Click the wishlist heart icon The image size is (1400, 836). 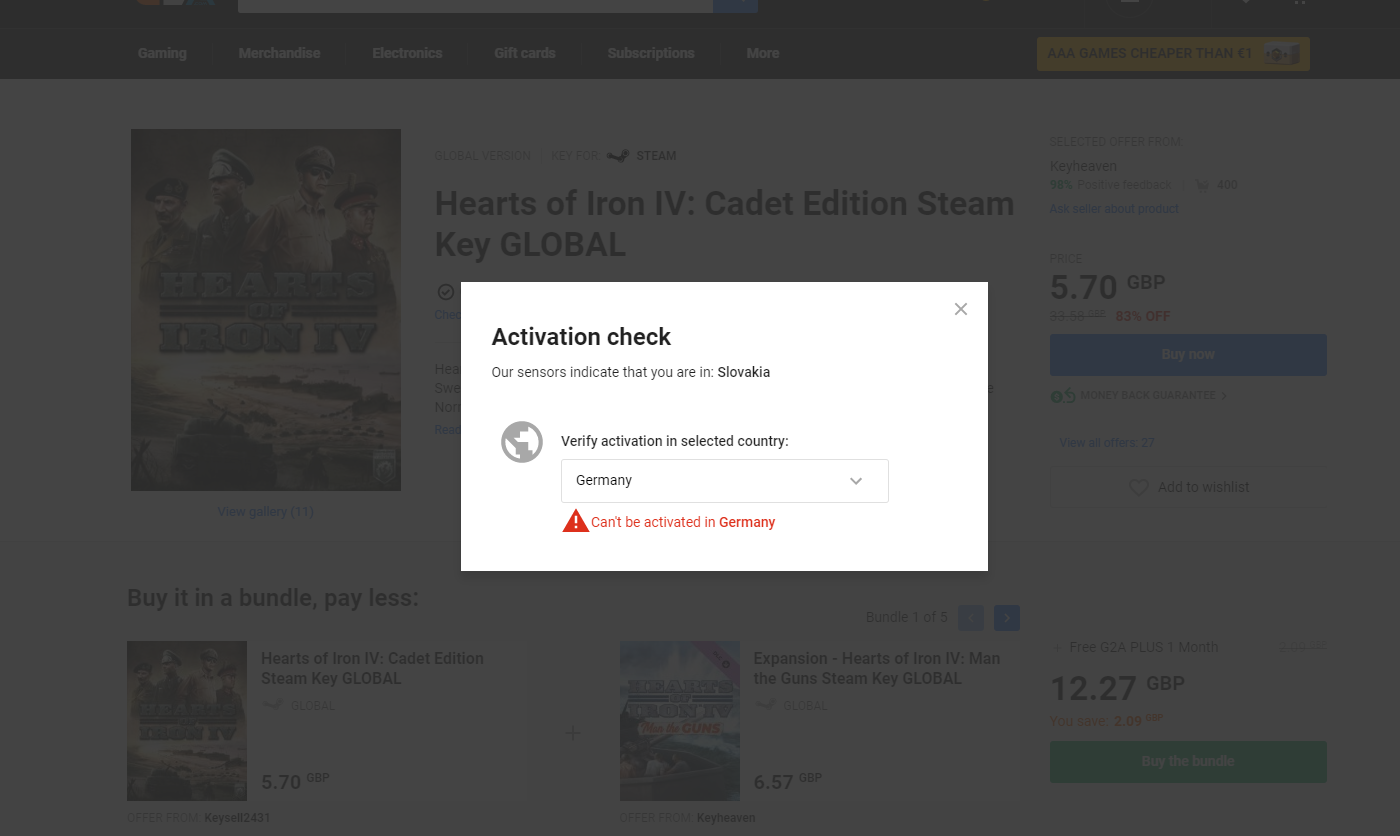tap(1138, 487)
